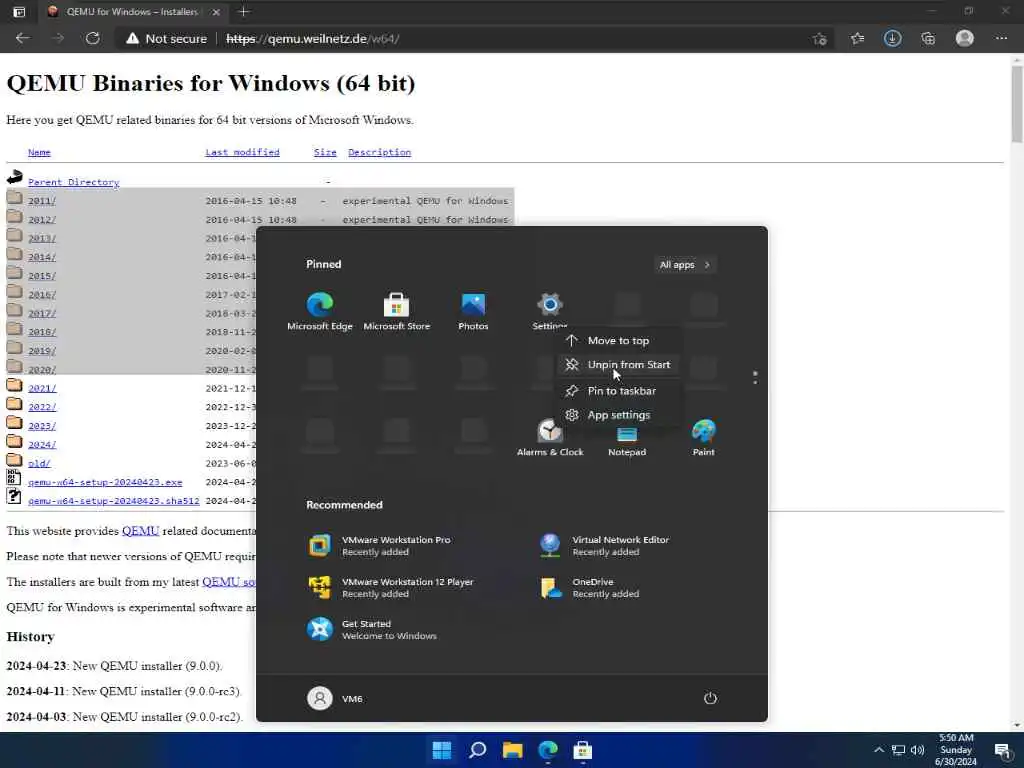Open Virtual Network Editor recommendation
The height and width of the screenshot is (768, 1024).
click(x=605, y=545)
